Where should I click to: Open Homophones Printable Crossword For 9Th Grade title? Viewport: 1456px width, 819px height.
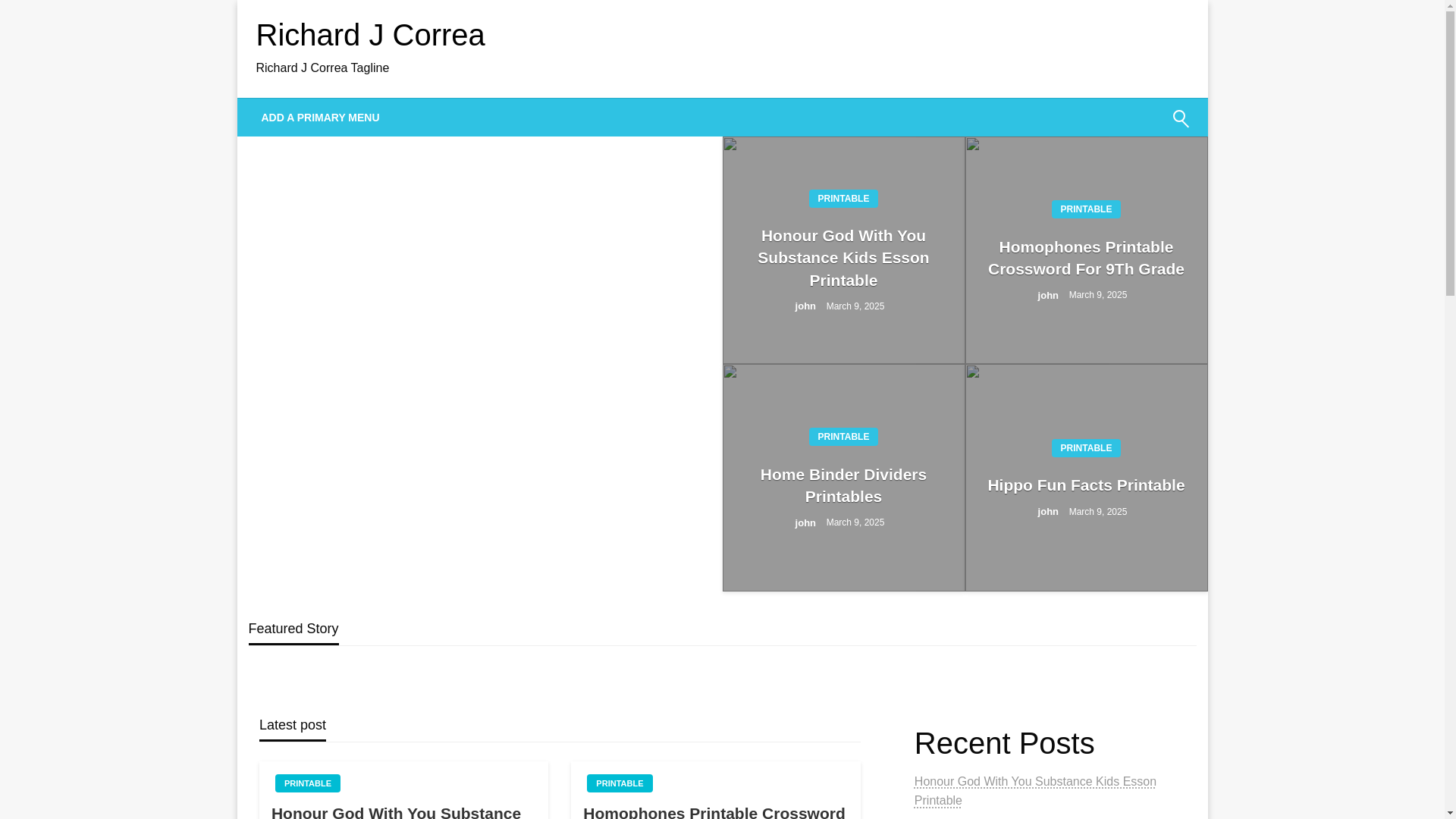click(1086, 258)
